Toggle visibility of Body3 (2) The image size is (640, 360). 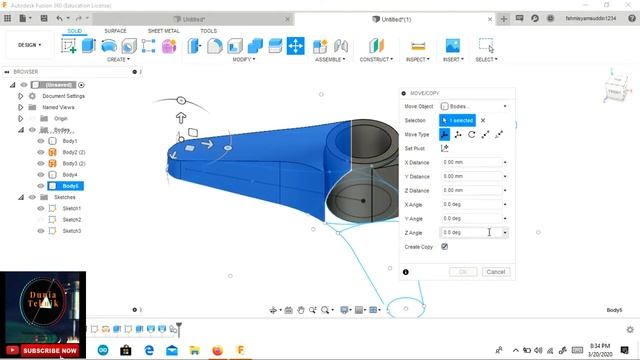point(40,163)
